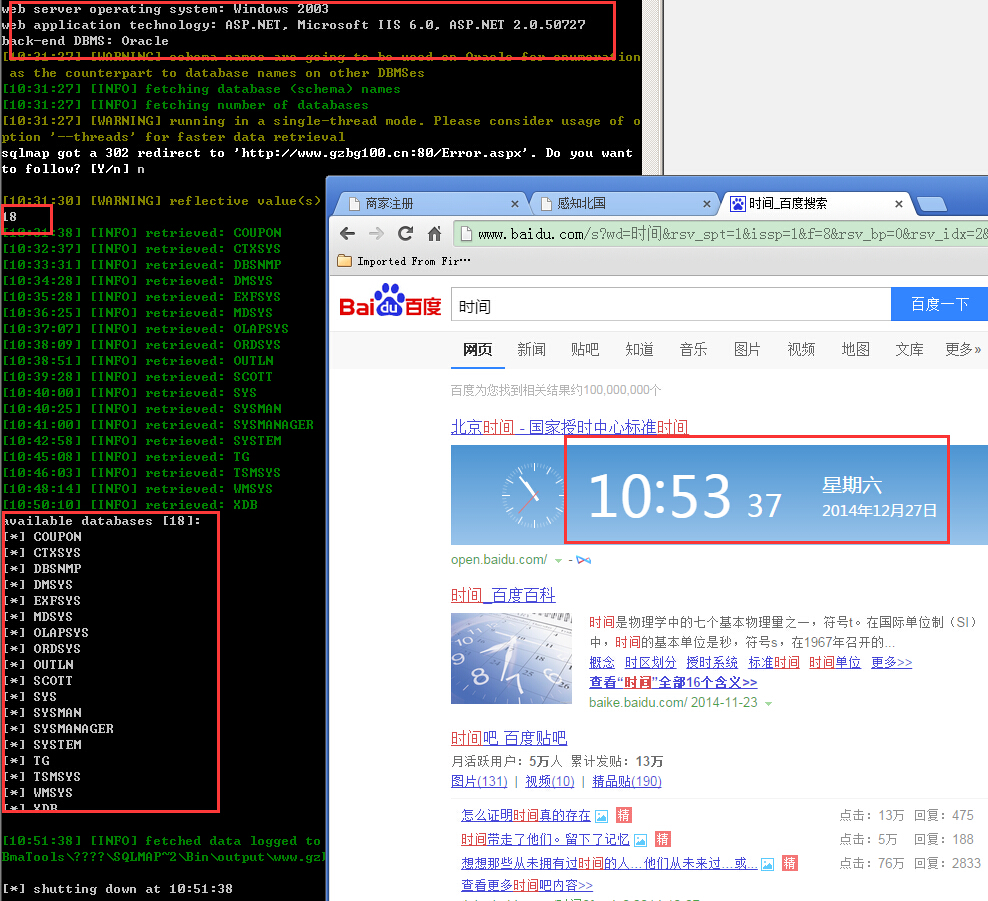Expand dropdown arrow after baike.baidu.com date
This screenshot has width=988, height=901.
[x=768, y=703]
